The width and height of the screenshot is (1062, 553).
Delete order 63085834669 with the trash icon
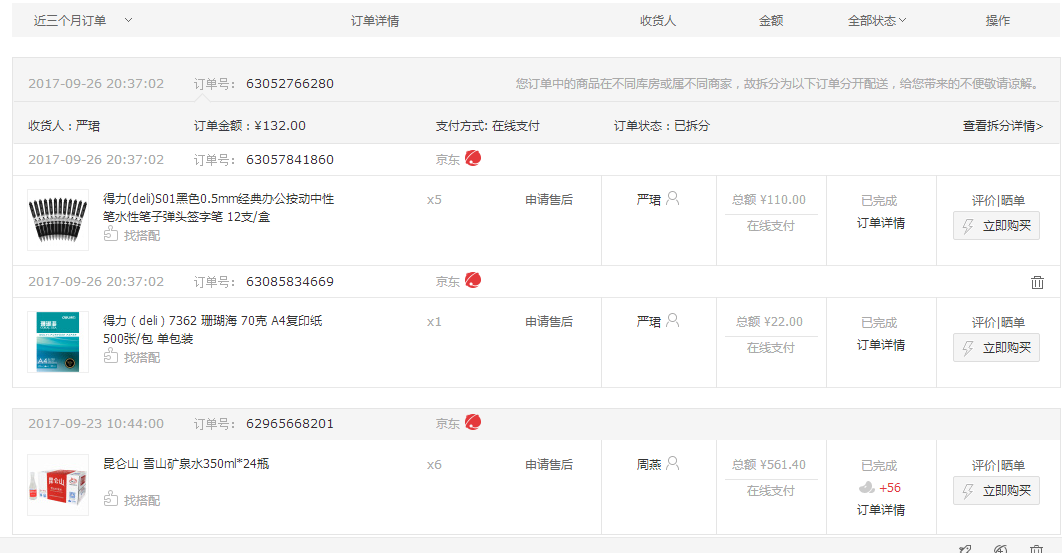click(1037, 282)
